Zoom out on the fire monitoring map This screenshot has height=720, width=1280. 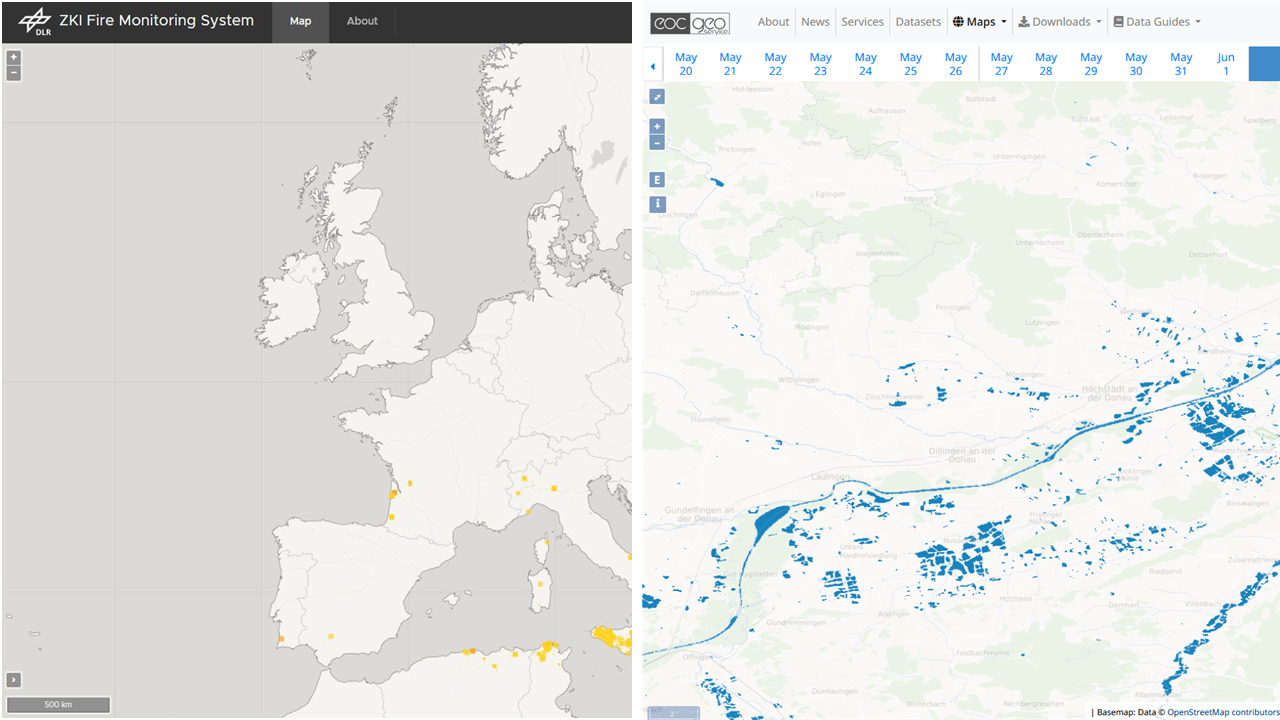[x=14, y=73]
